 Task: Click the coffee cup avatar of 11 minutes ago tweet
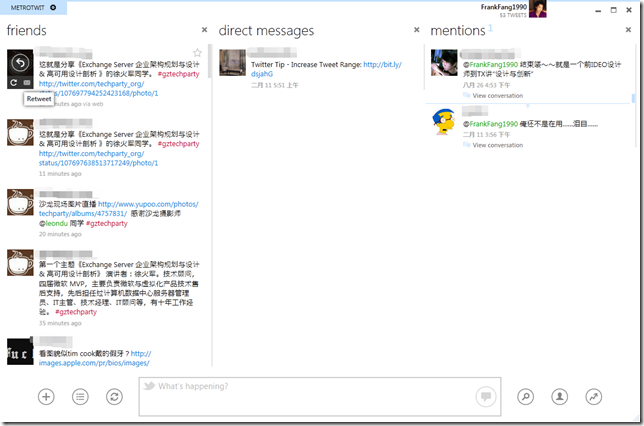(20, 133)
